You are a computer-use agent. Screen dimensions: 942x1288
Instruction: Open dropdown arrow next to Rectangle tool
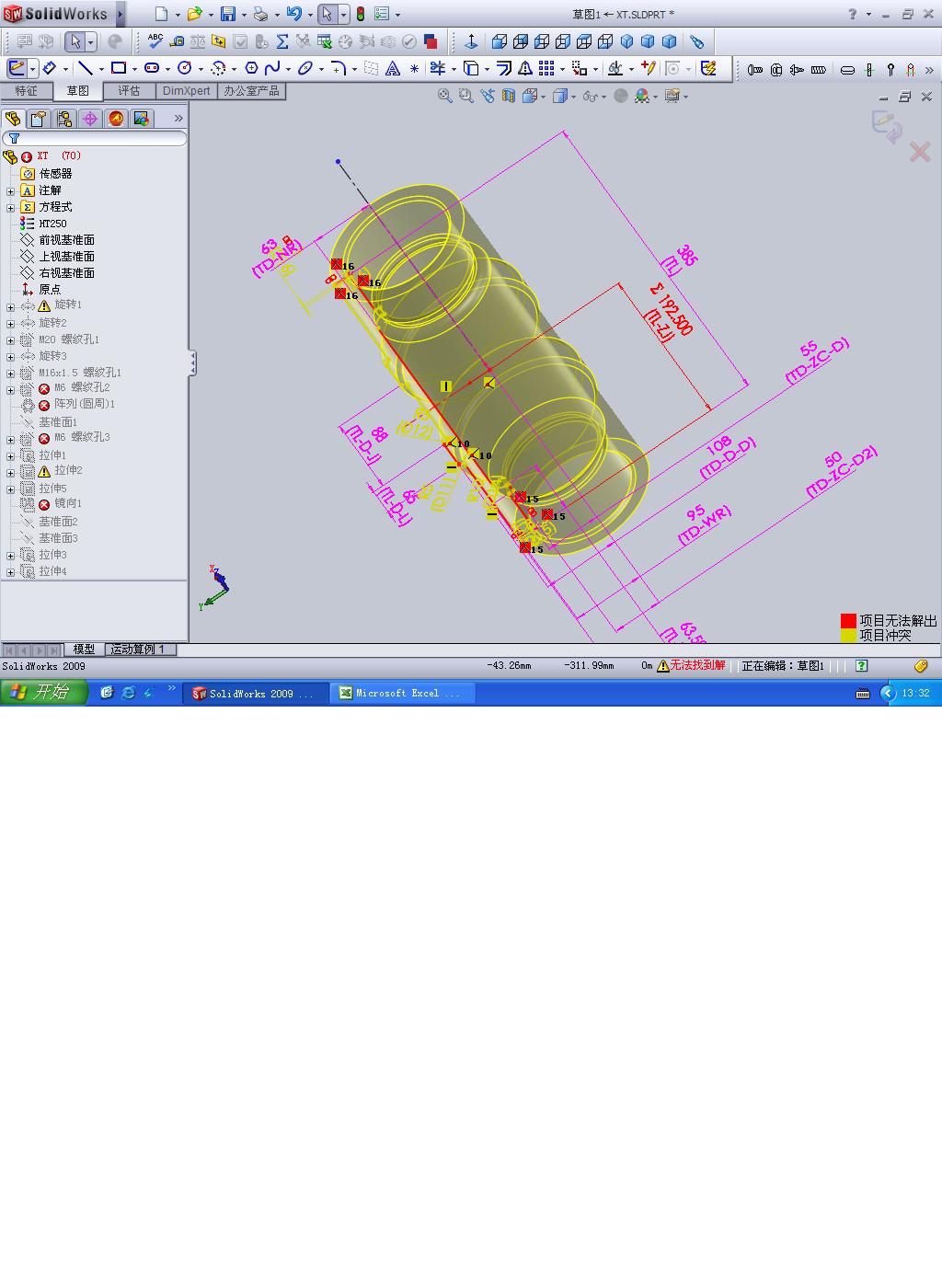pos(133,69)
